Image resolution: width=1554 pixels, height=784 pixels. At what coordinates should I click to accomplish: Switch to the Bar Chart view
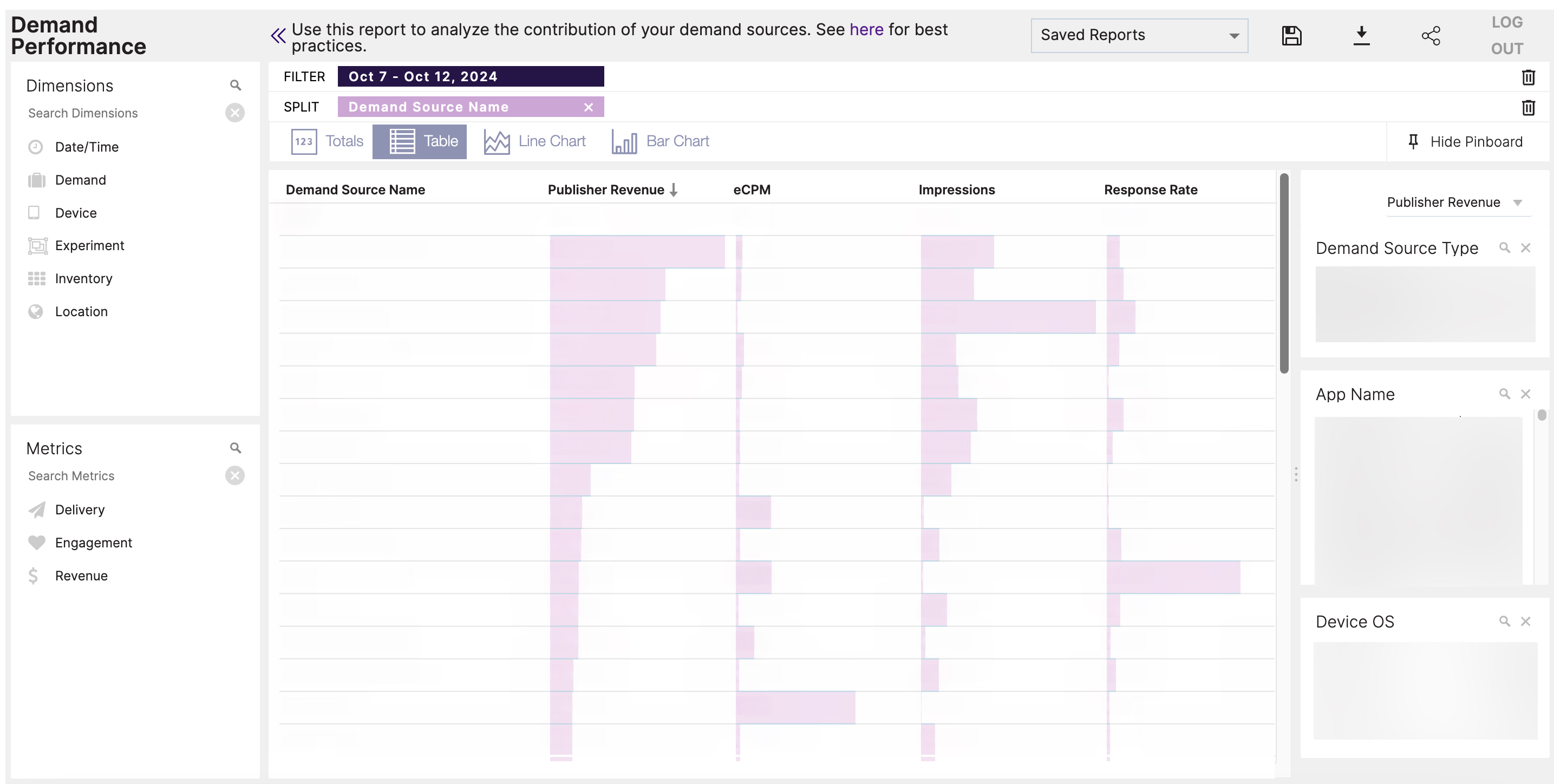pyautogui.click(x=661, y=142)
